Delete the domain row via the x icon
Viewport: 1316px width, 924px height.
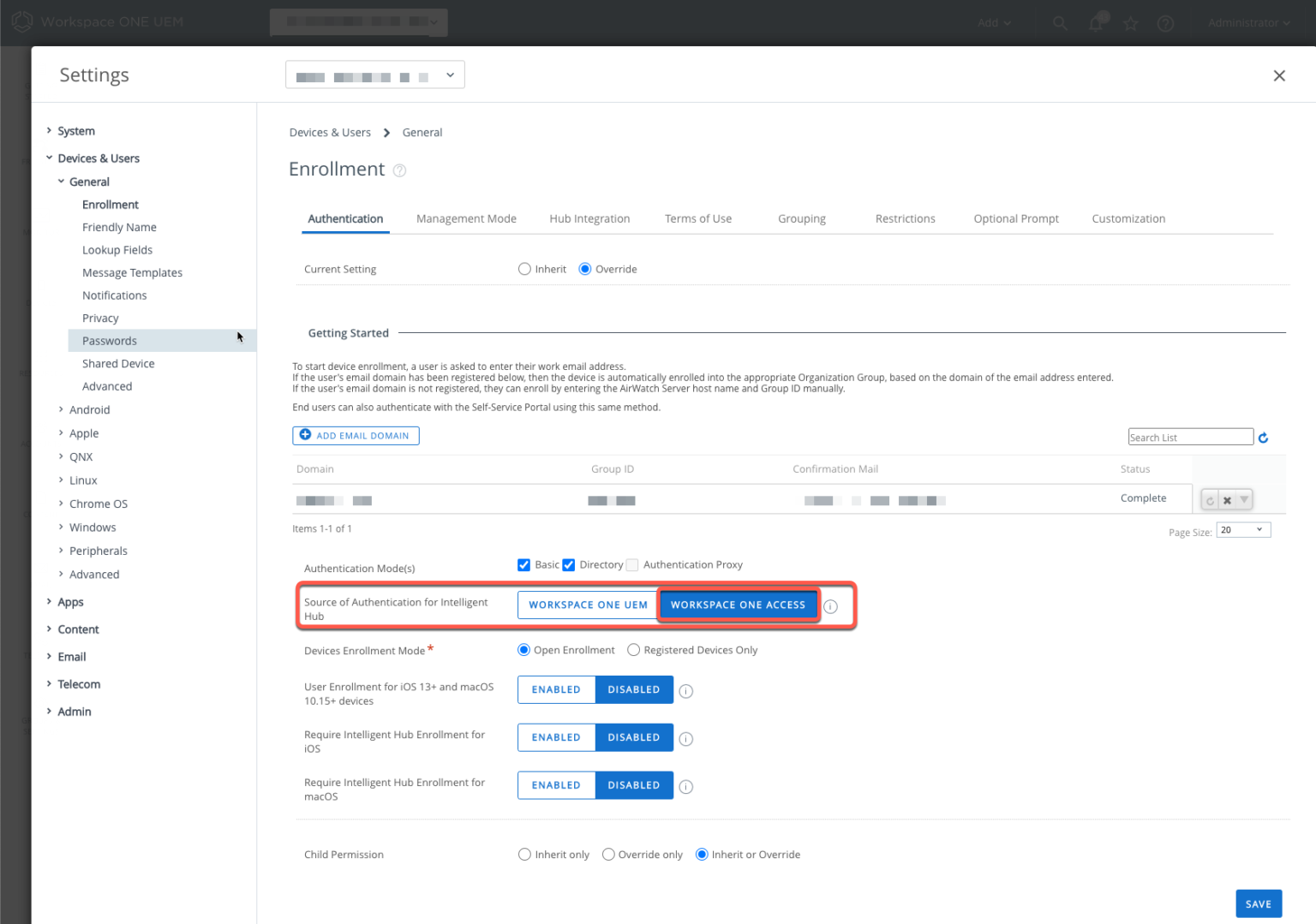point(1226,499)
